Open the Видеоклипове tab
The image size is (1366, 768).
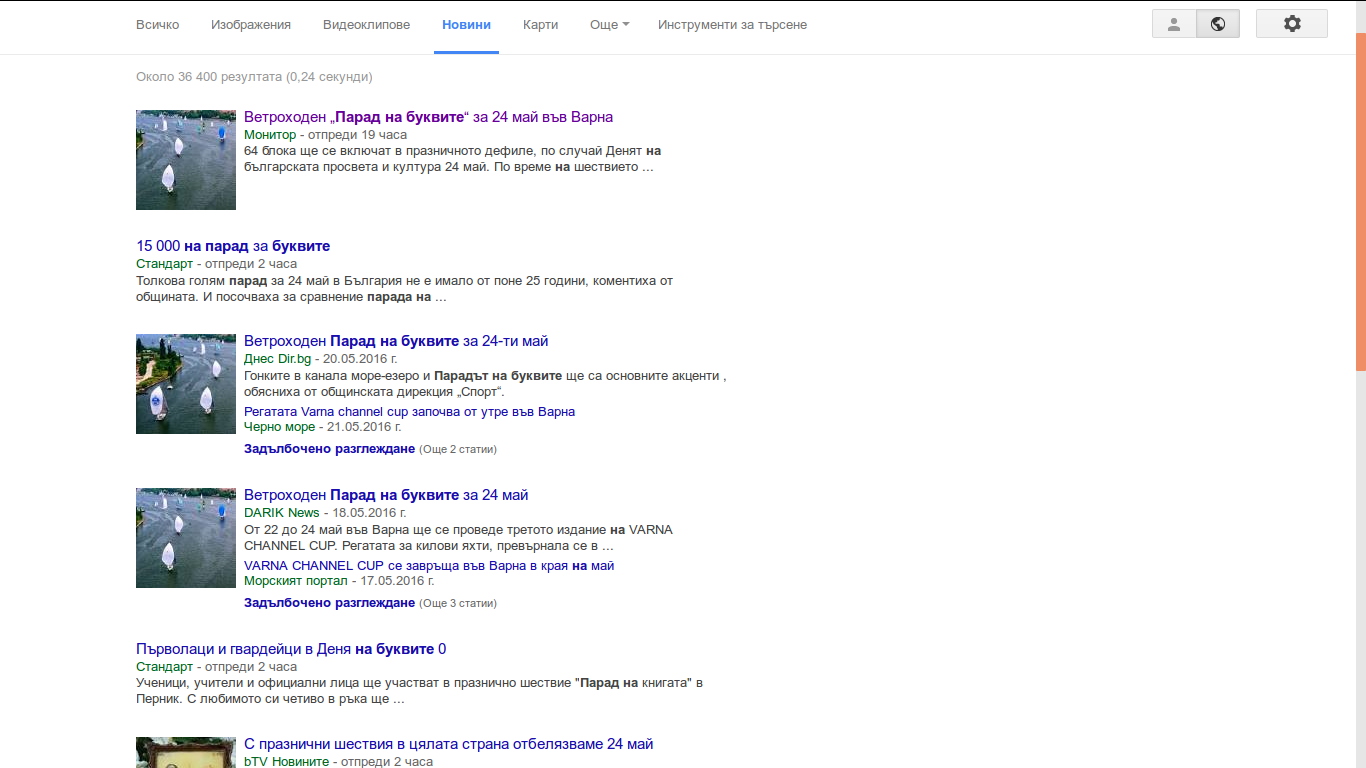coord(366,25)
